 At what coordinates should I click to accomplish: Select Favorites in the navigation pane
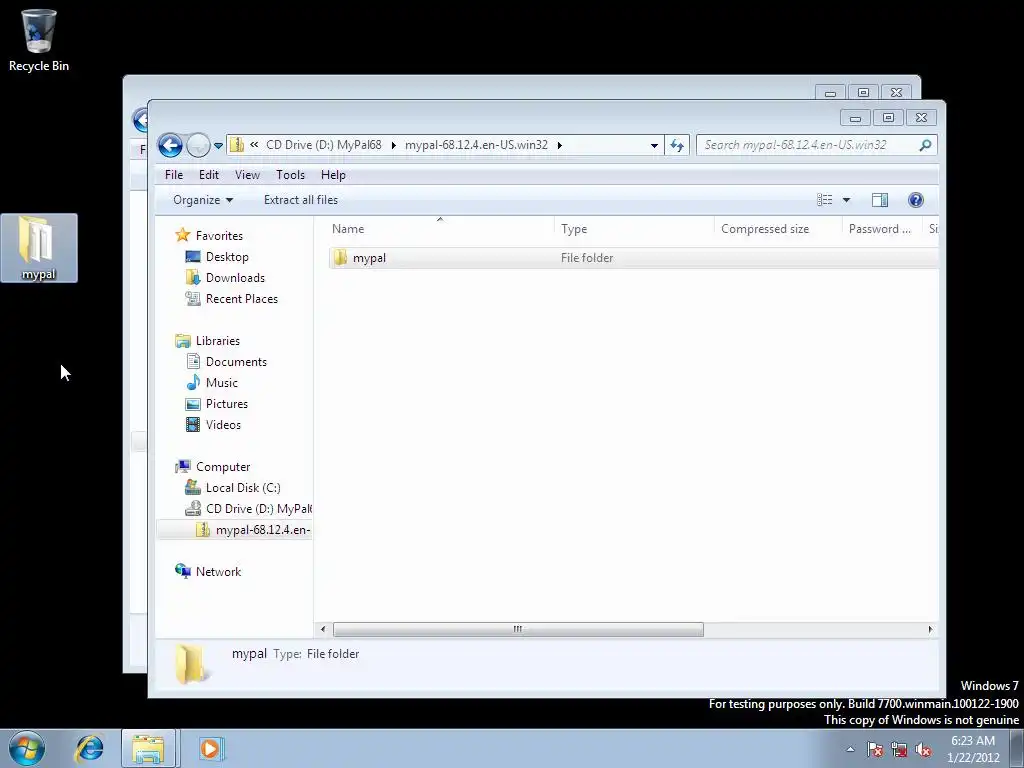[x=219, y=236]
